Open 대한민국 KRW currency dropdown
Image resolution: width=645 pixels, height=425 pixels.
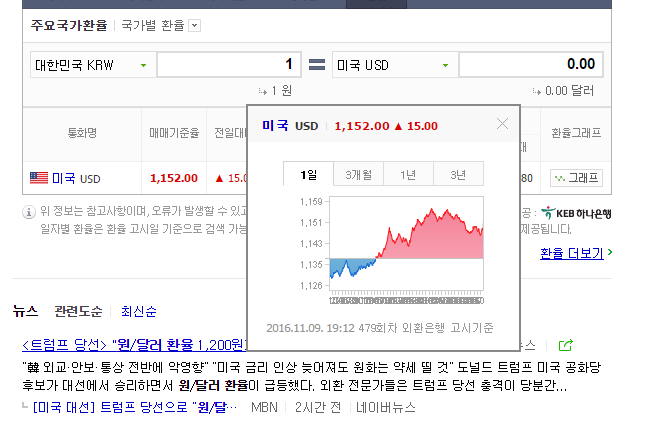(x=90, y=65)
